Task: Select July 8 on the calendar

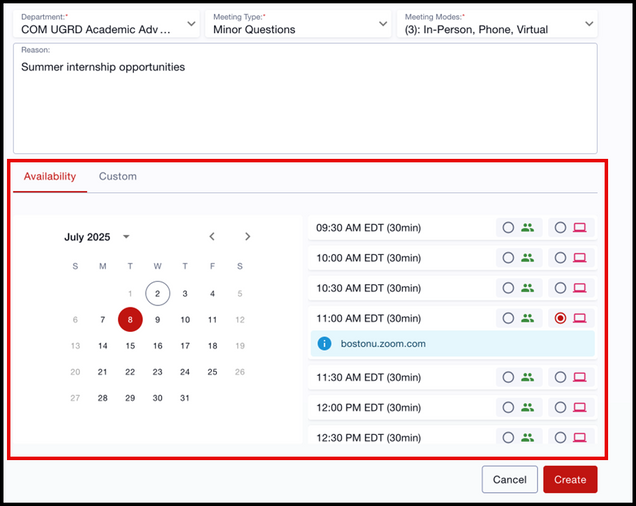Action: pos(130,320)
